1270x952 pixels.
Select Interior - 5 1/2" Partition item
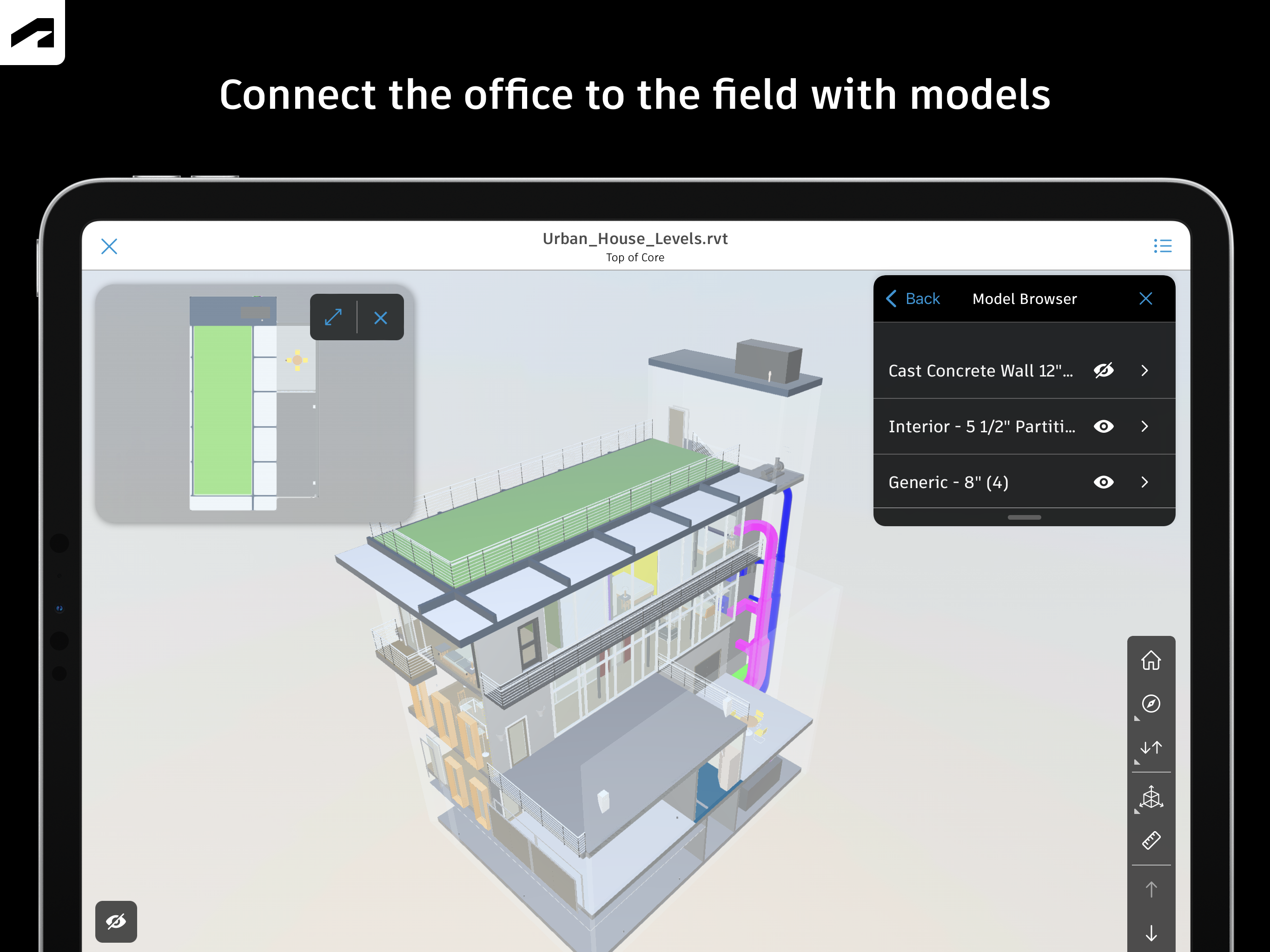981,427
